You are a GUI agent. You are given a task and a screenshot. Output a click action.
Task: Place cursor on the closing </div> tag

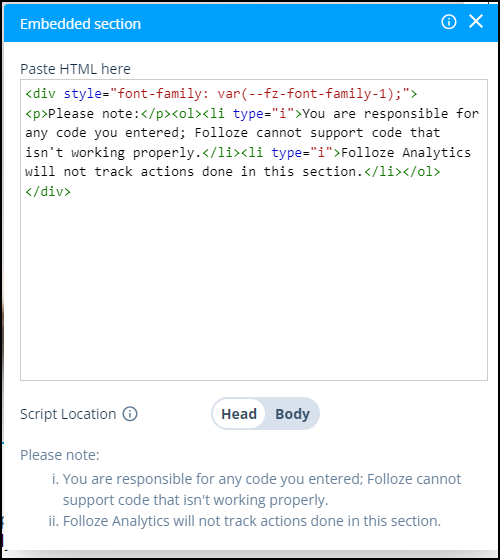pyautogui.click(x=48, y=192)
